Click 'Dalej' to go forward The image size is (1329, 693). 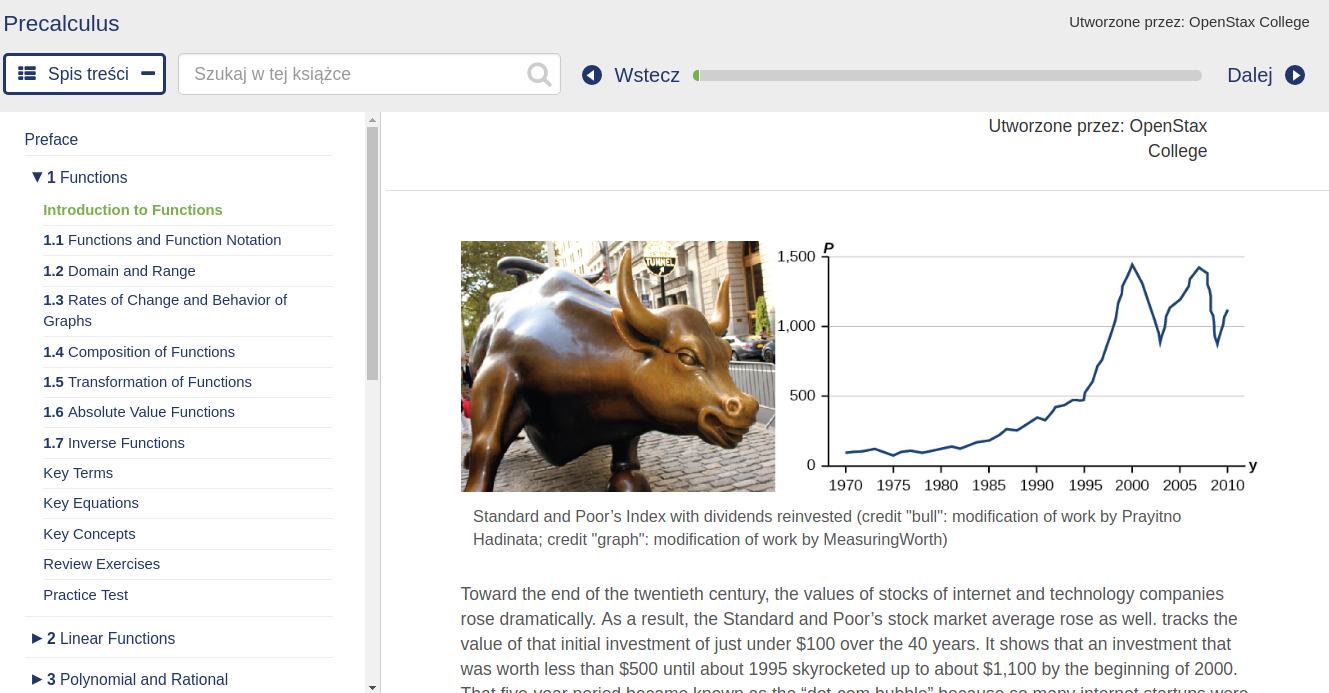(1250, 74)
